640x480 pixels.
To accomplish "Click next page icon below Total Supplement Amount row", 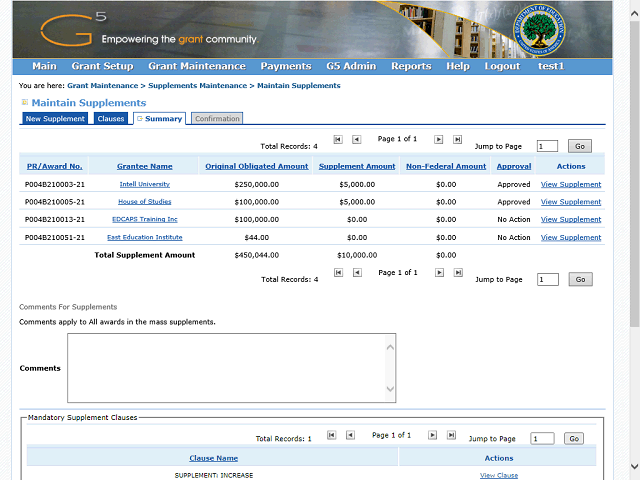I will pyautogui.click(x=438, y=273).
